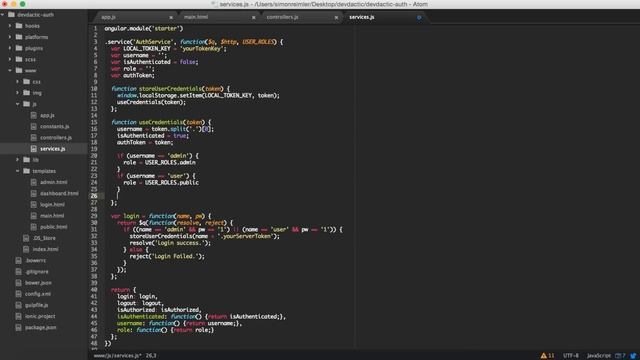This screenshot has width=640, height=360.
Task: Click 'yourTokenKey' string on line 4
Action: tap(202, 49)
